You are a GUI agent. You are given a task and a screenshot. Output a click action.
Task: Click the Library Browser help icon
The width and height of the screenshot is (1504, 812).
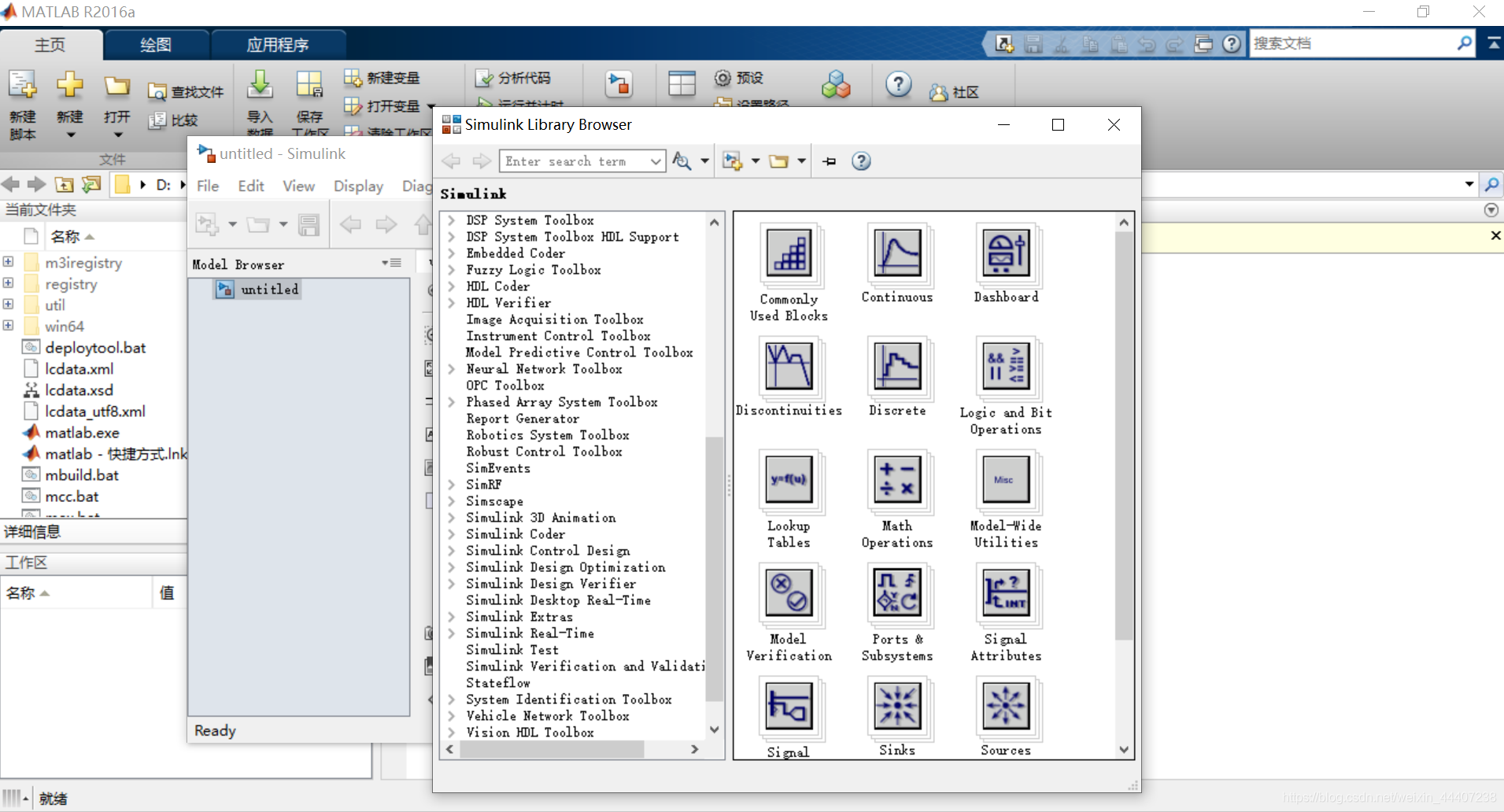pos(862,161)
